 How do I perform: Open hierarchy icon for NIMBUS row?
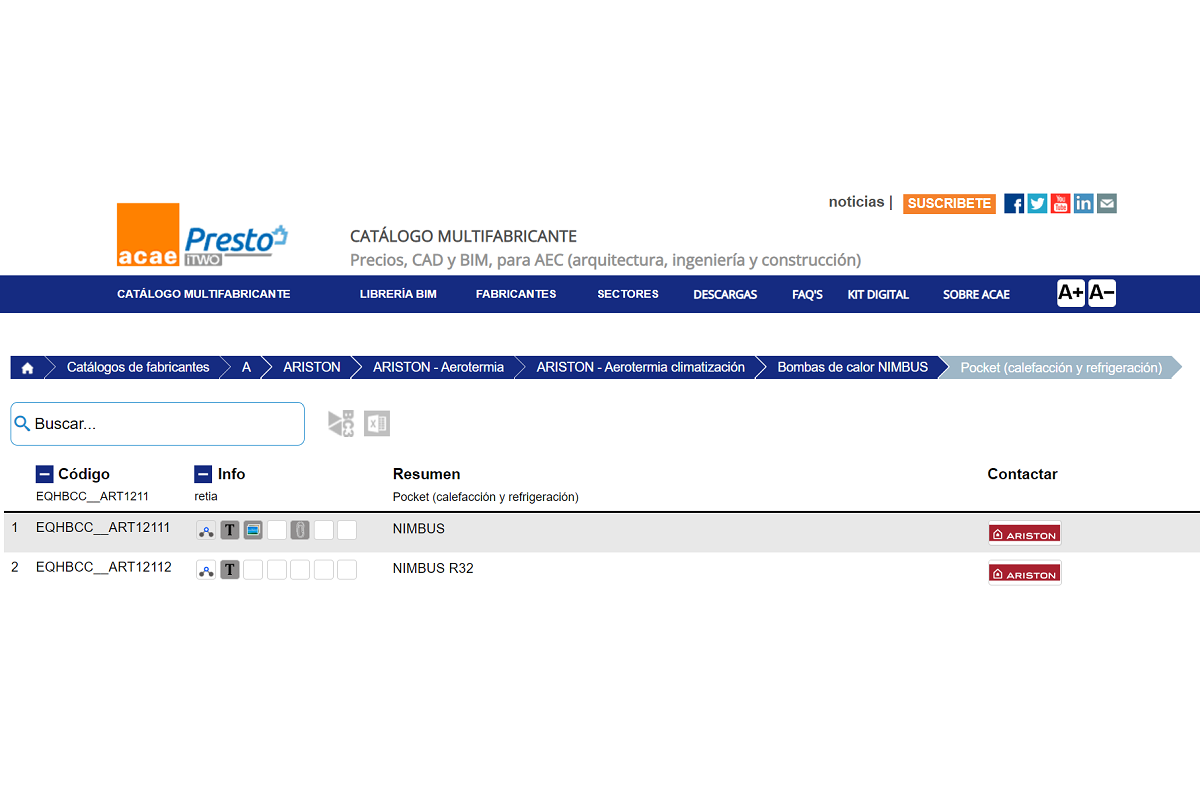206,530
